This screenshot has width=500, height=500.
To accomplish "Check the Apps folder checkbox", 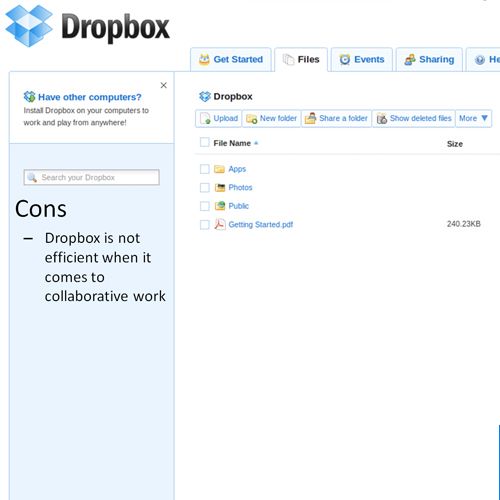I will coord(204,169).
